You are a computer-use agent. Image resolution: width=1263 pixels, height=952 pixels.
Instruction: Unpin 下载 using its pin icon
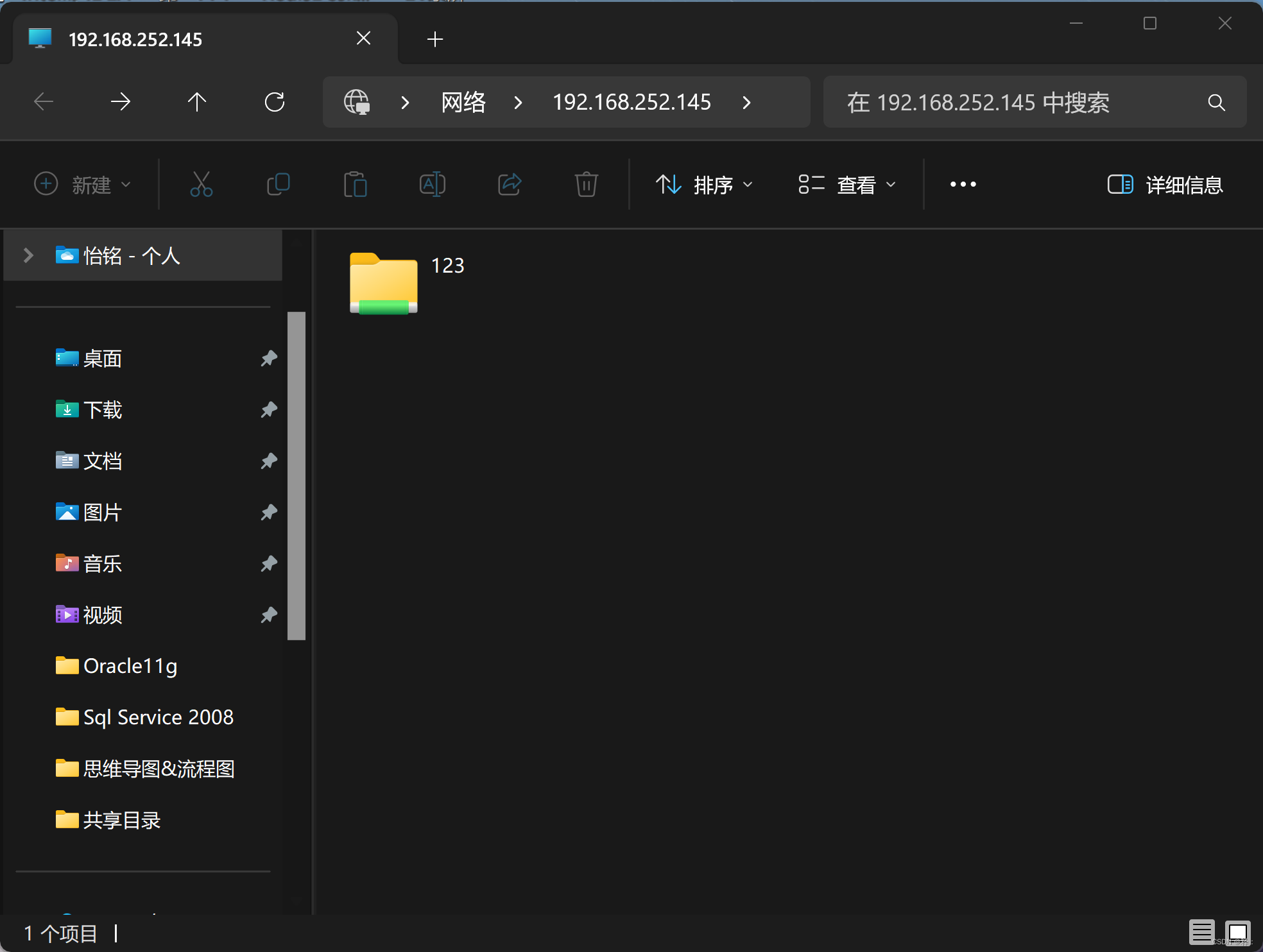[269, 409]
